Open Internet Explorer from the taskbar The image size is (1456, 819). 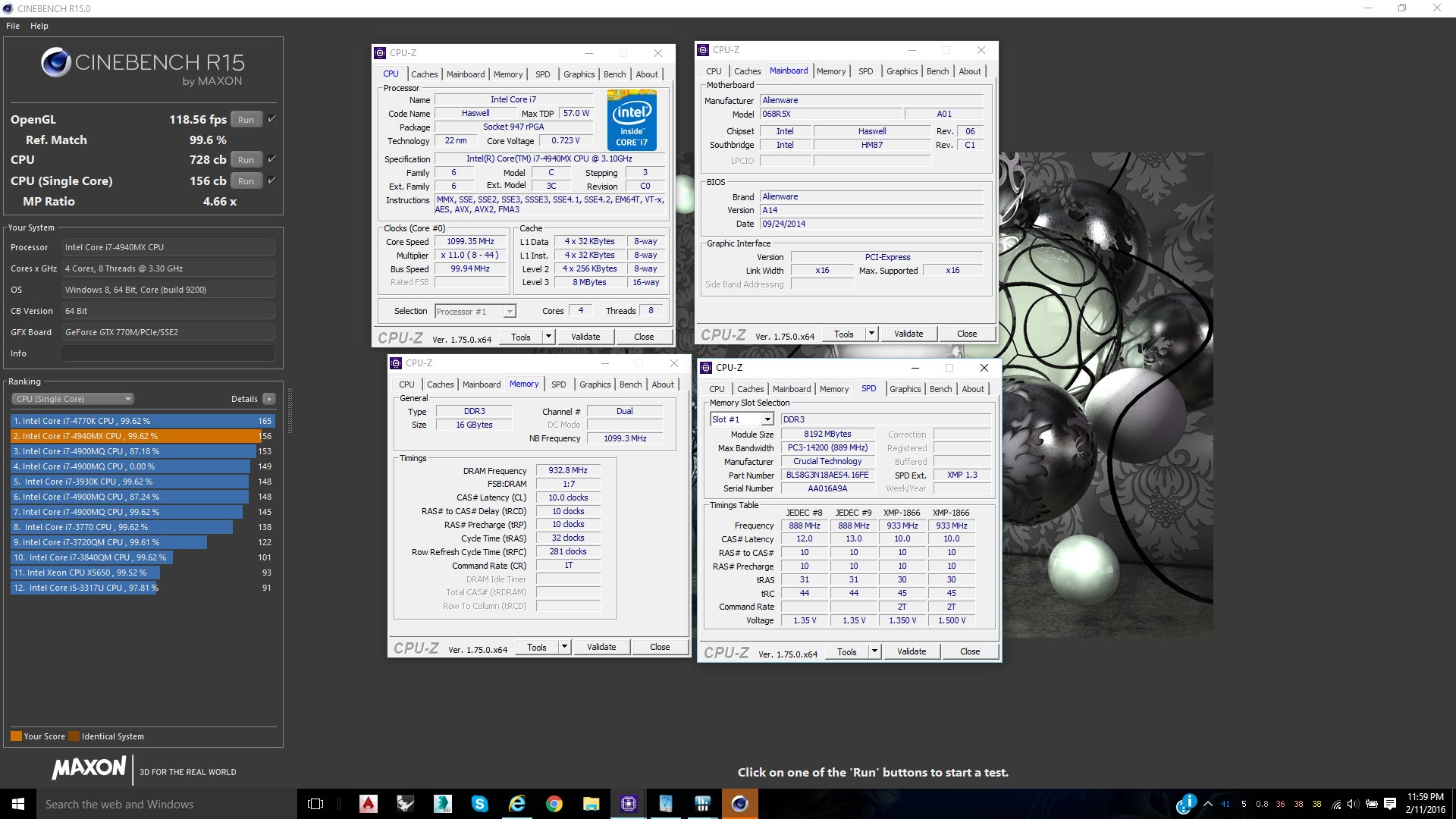click(517, 804)
